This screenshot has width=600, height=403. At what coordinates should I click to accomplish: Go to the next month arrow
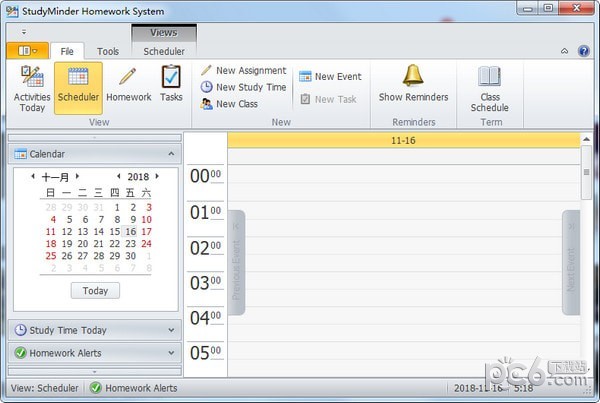(77, 176)
